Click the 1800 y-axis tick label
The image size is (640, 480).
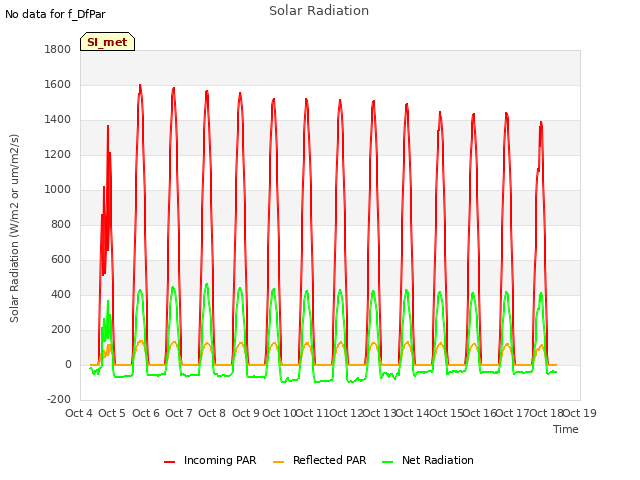58,49
